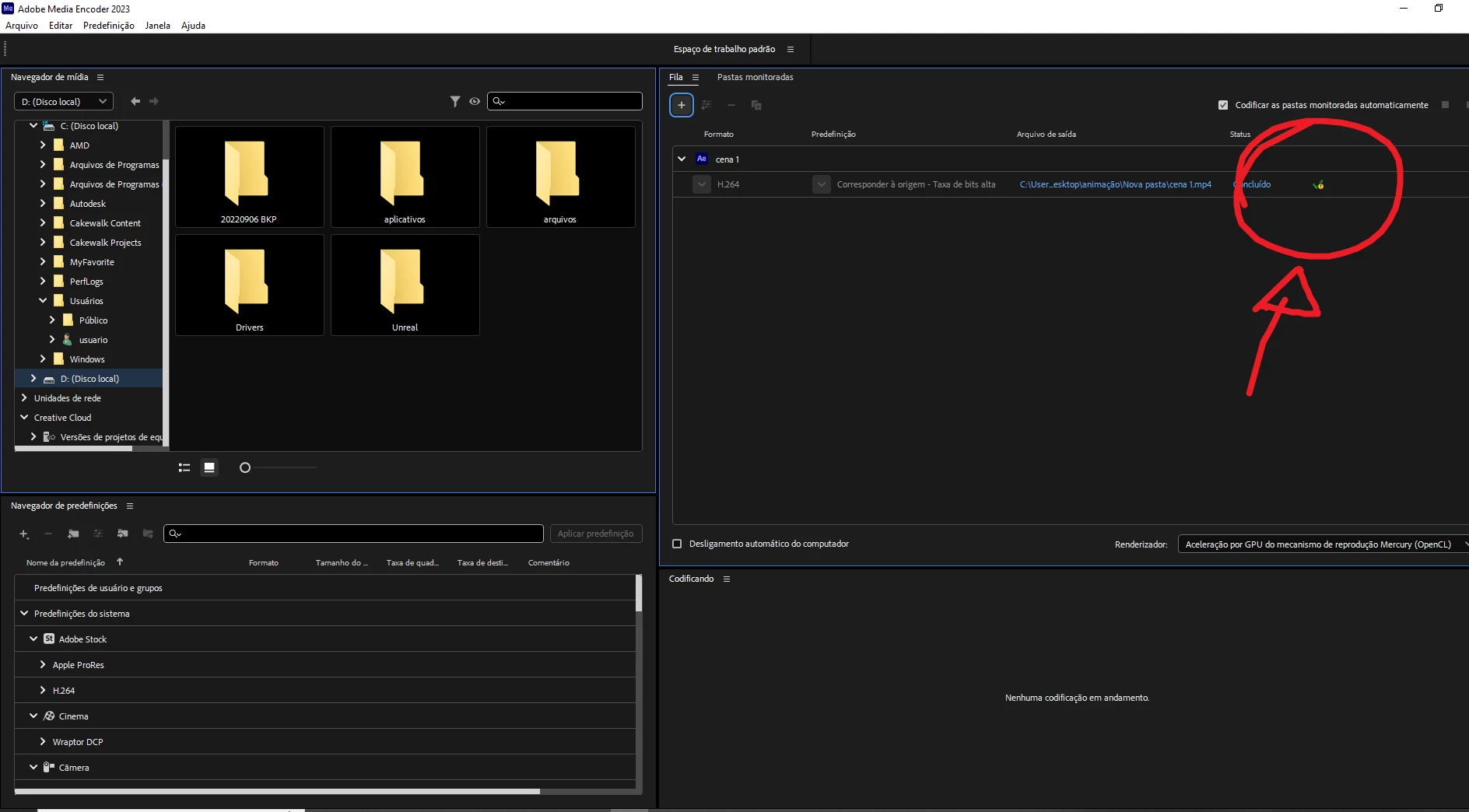Image resolution: width=1469 pixels, height=812 pixels.
Task: Collapse the Usuários folder in tree
Action: [x=43, y=300]
